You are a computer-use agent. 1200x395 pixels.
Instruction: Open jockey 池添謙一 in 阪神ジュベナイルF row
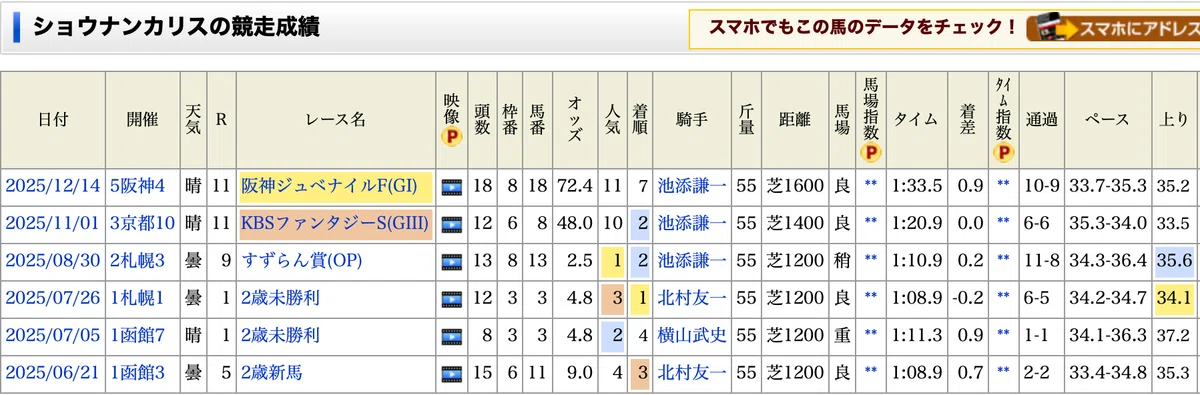coord(692,186)
